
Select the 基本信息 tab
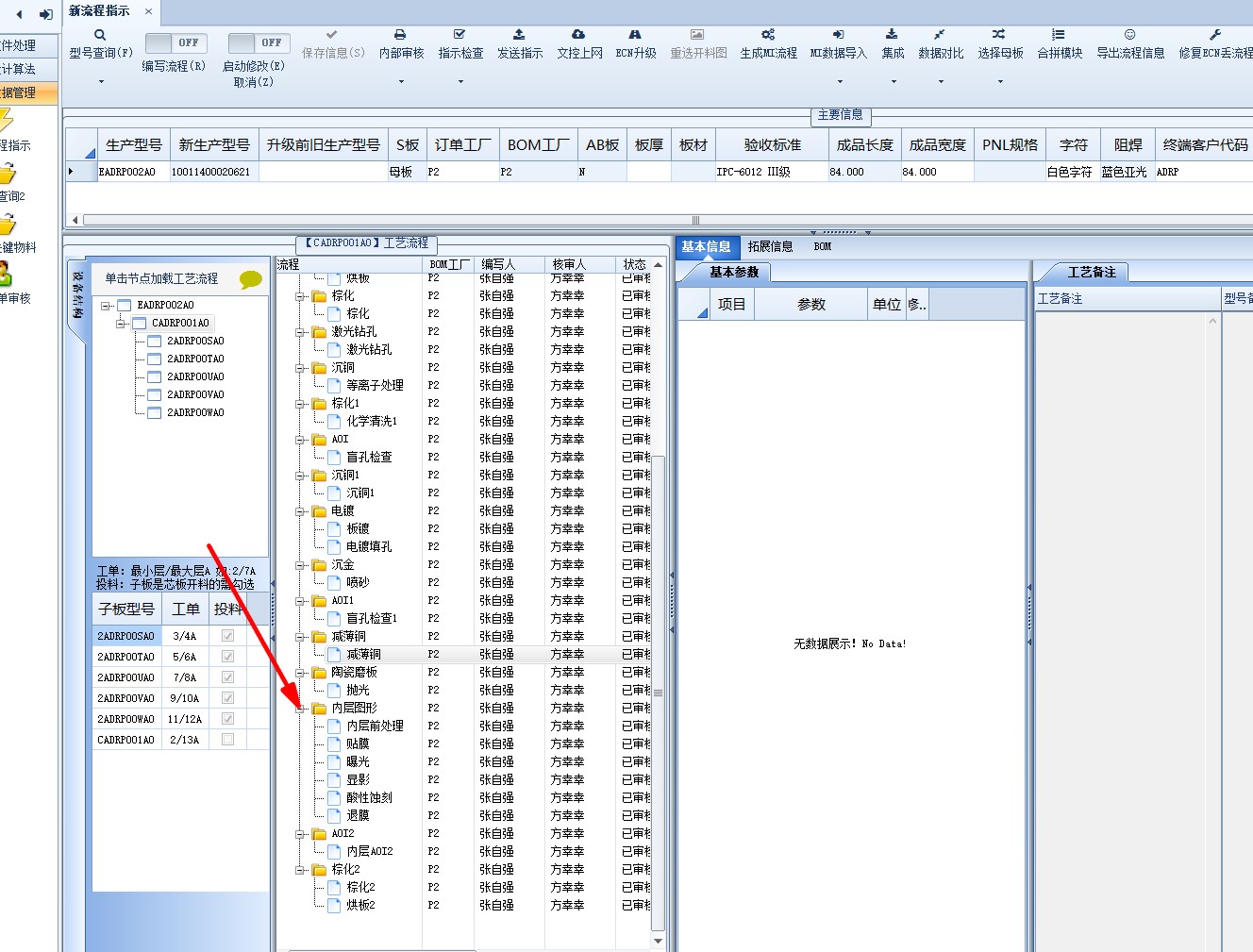706,246
